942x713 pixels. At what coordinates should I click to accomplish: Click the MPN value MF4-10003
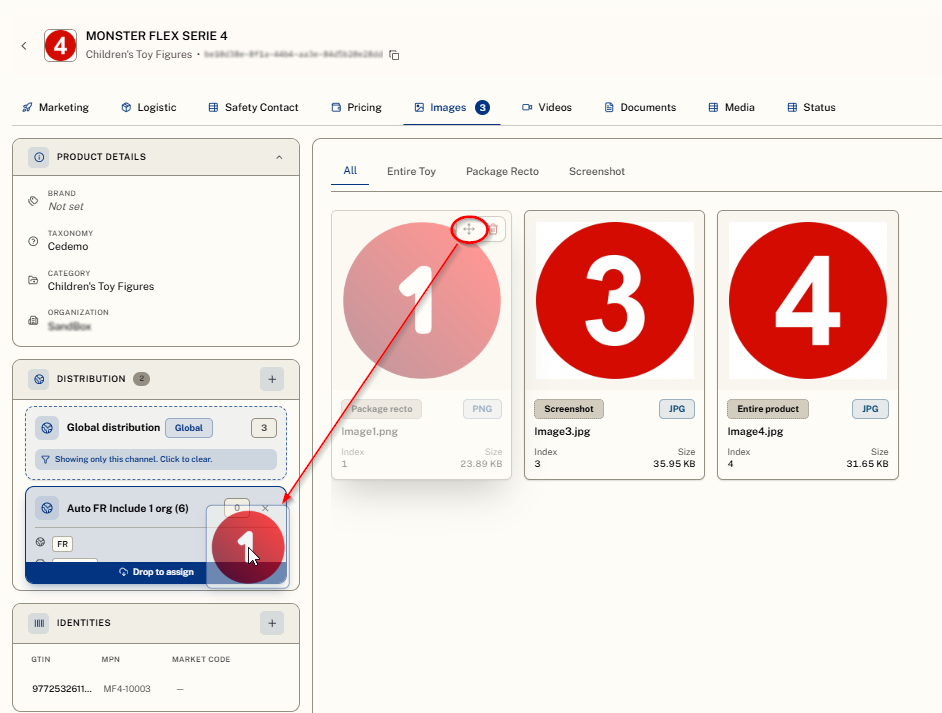127,689
